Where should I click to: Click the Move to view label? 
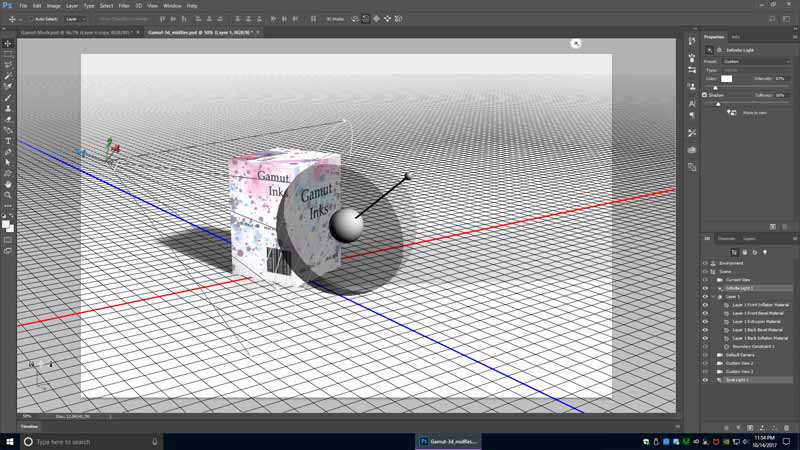pyautogui.click(x=755, y=113)
